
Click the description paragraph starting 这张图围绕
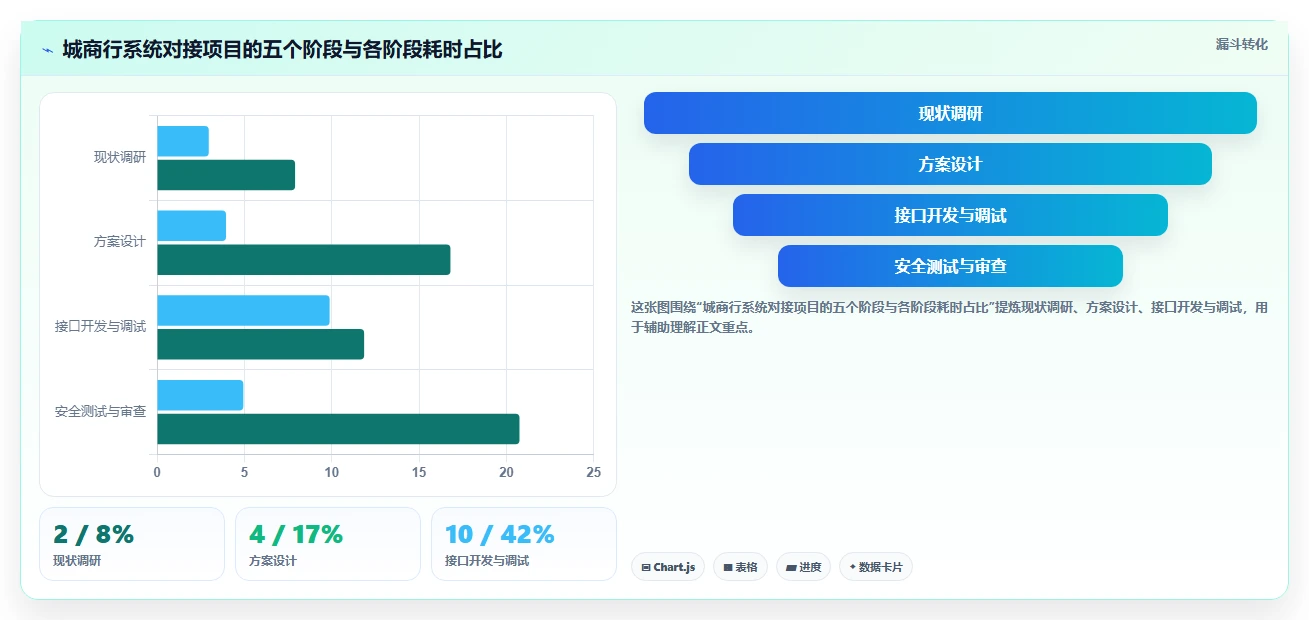coord(950,317)
